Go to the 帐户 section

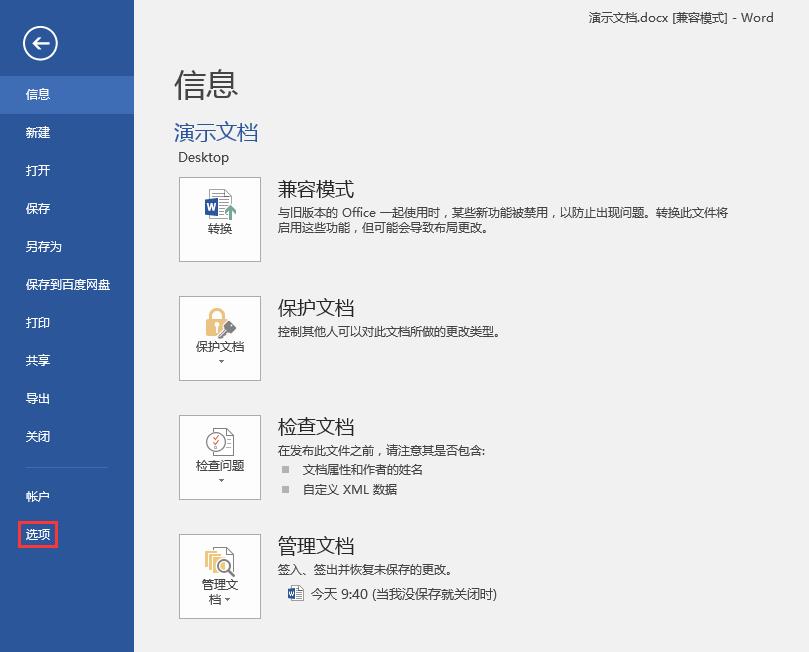37,496
